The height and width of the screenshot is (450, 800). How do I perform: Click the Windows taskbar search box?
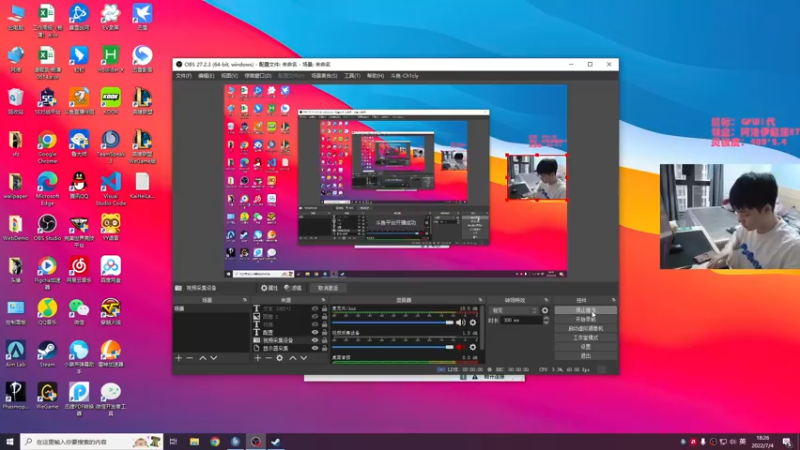coord(91,441)
